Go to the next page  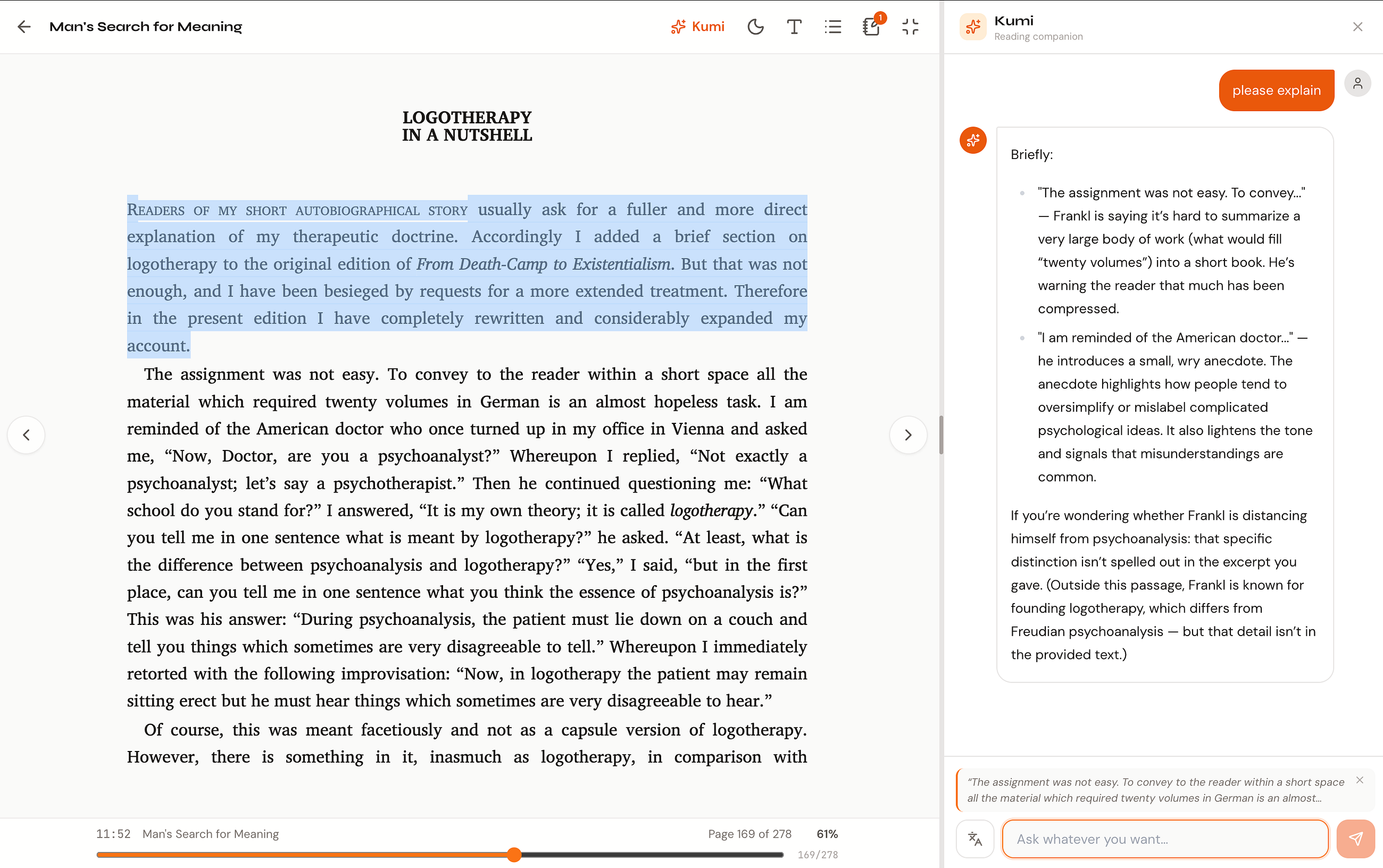pyautogui.click(x=907, y=435)
